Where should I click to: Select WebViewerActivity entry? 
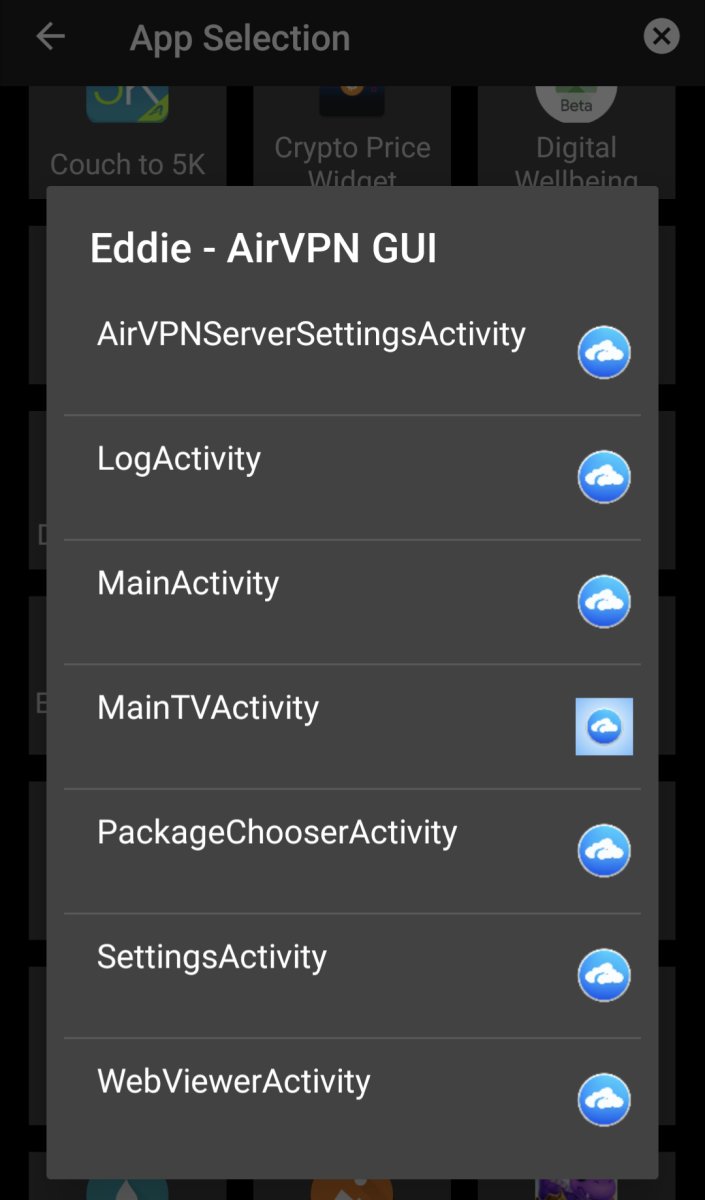pyautogui.click(x=234, y=1081)
